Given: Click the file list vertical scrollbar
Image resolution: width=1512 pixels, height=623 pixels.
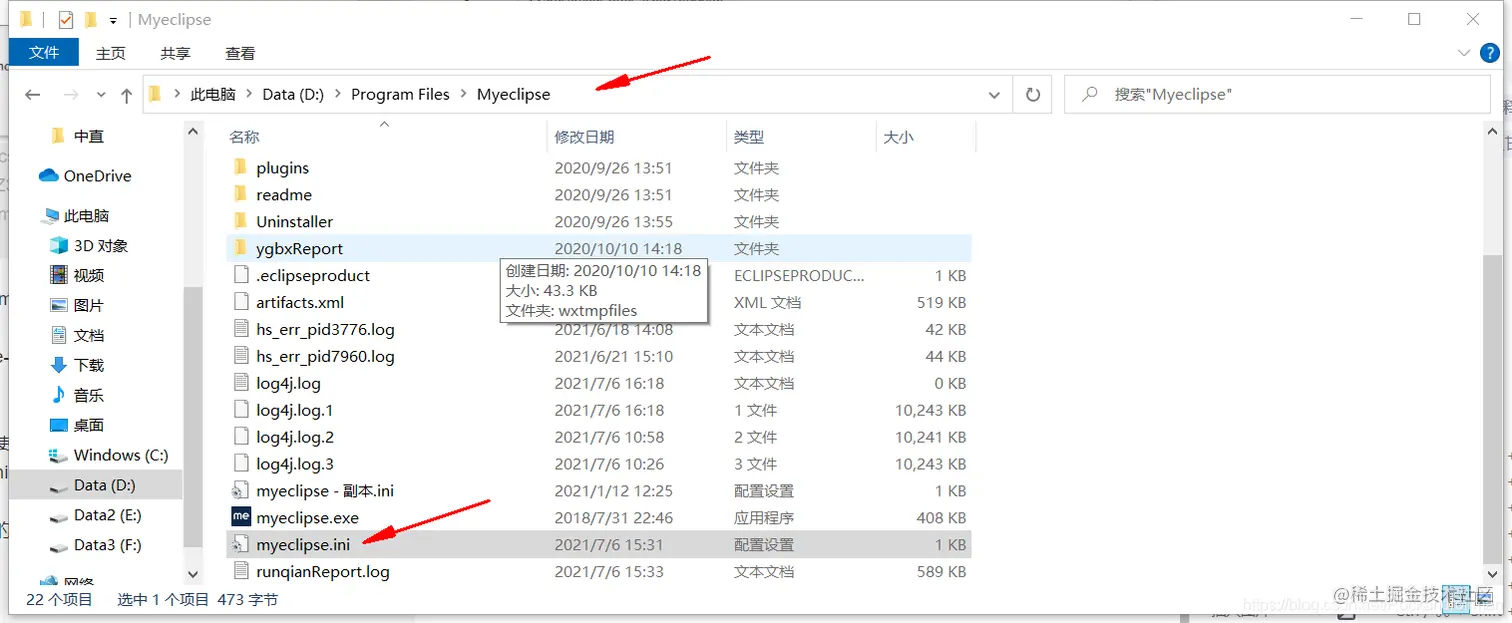Looking at the screenshot, I should click(1492, 408).
